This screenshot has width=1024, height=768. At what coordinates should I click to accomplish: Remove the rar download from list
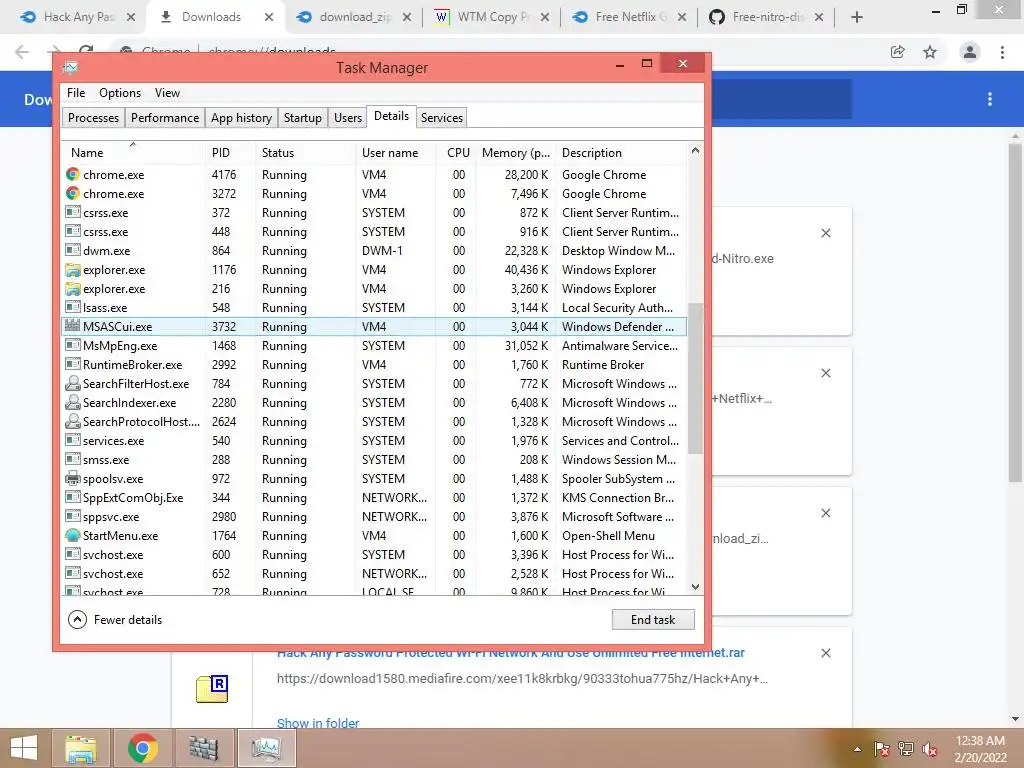(x=825, y=653)
